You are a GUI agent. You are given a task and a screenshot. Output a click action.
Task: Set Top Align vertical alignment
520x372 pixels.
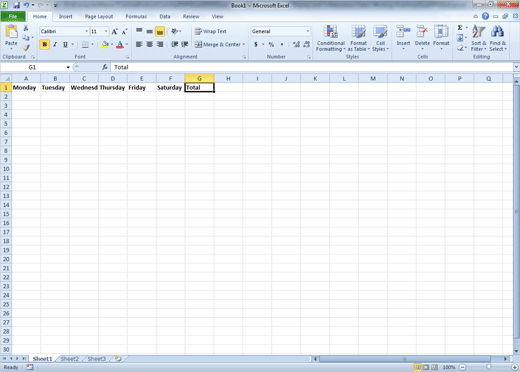click(139, 31)
